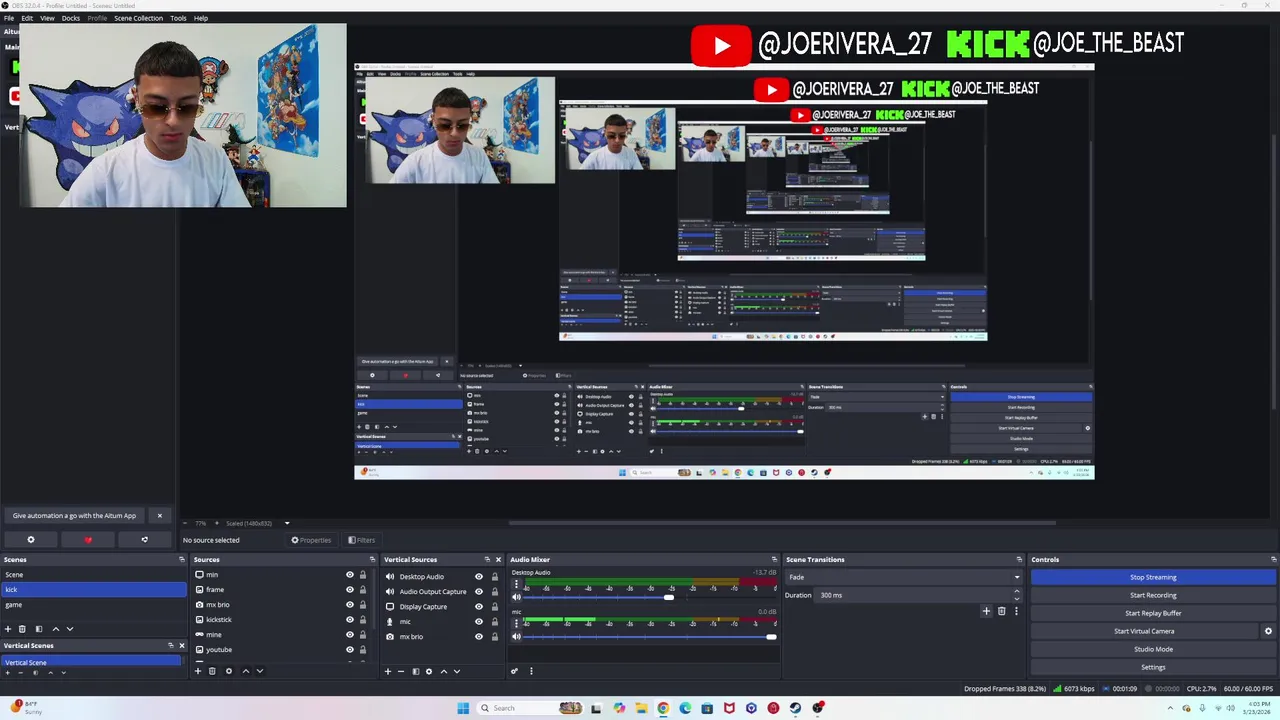1280x720 pixels.
Task: Open Google Chrome from taskbar
Action: coord(663,708)
